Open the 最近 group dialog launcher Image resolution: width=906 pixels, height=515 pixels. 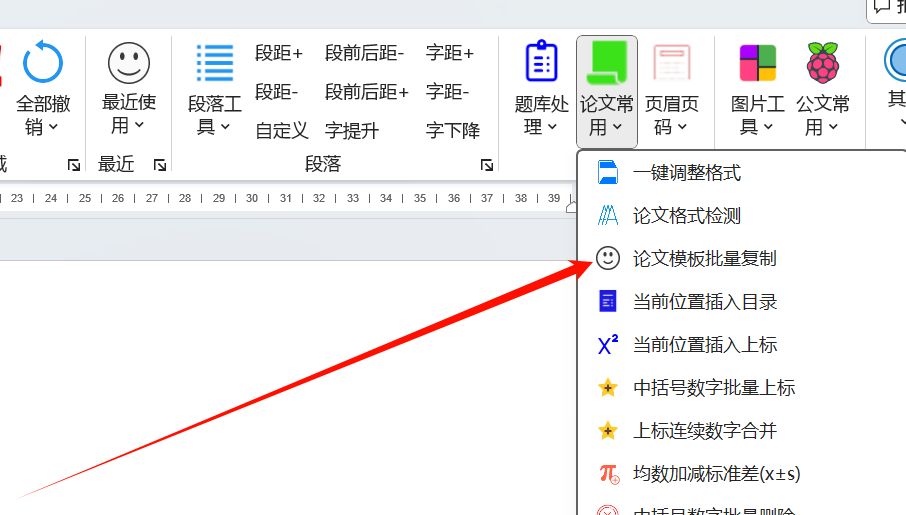coord(159,165)
